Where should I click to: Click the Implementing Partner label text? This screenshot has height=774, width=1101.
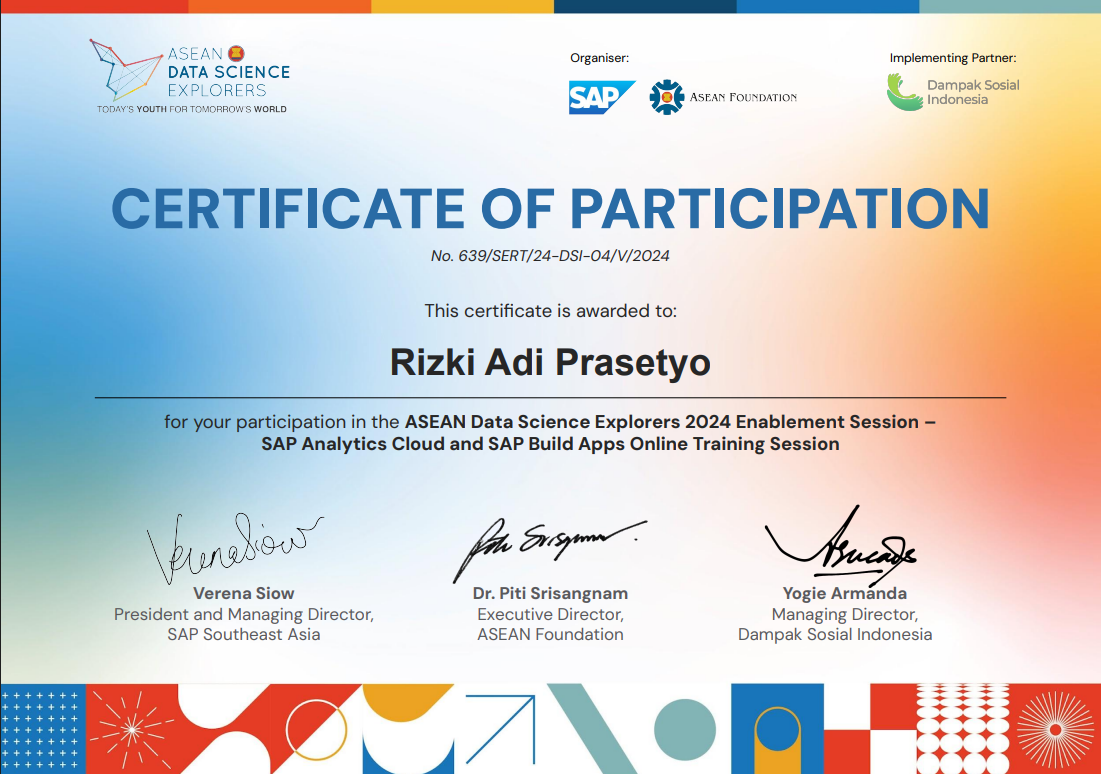pos(955,58)
